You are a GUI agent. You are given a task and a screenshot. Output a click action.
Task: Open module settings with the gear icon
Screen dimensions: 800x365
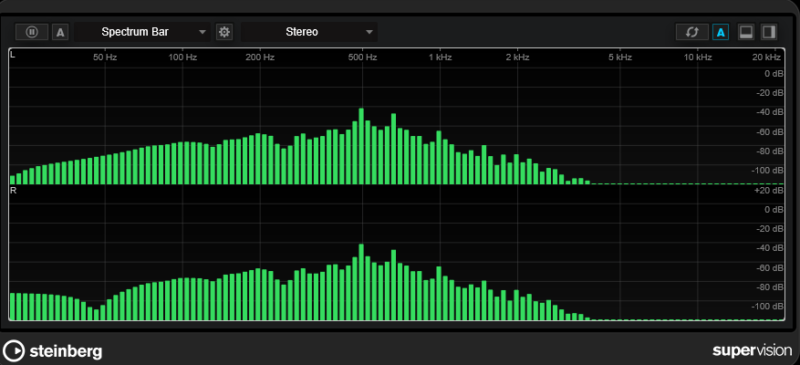click(224, 32)
